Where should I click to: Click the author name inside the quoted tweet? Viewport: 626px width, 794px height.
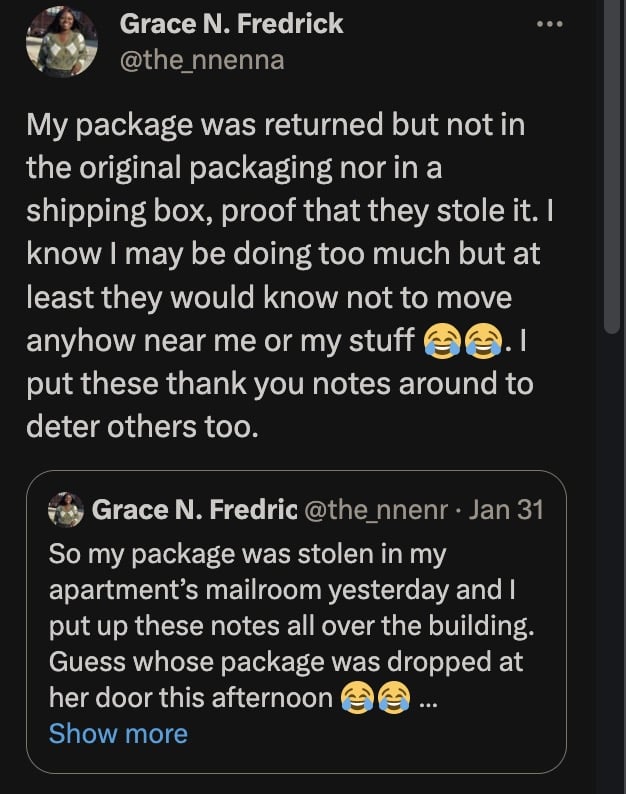pos(194,510)
